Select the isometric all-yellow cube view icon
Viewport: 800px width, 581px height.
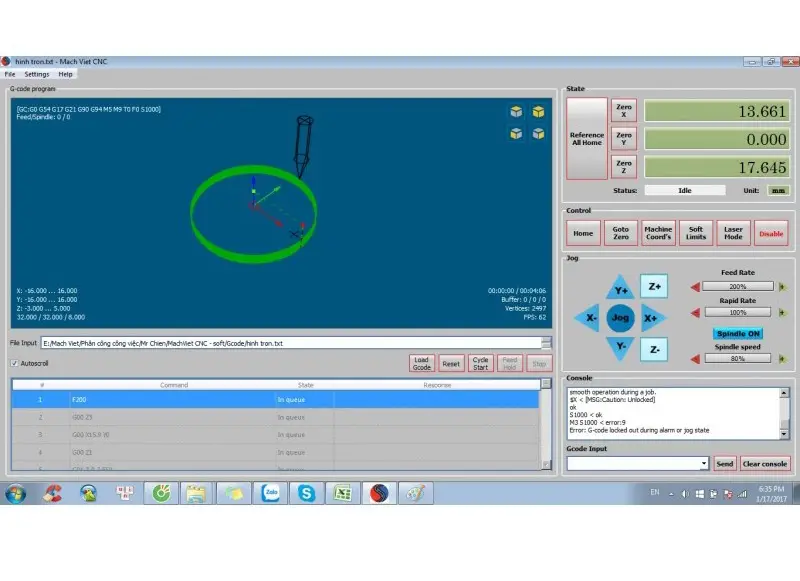538,111
